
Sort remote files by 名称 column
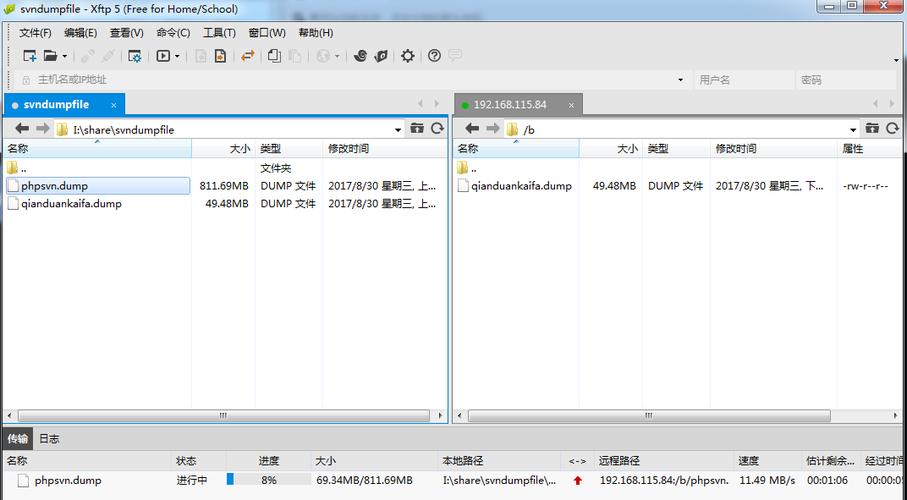(516, 149)
